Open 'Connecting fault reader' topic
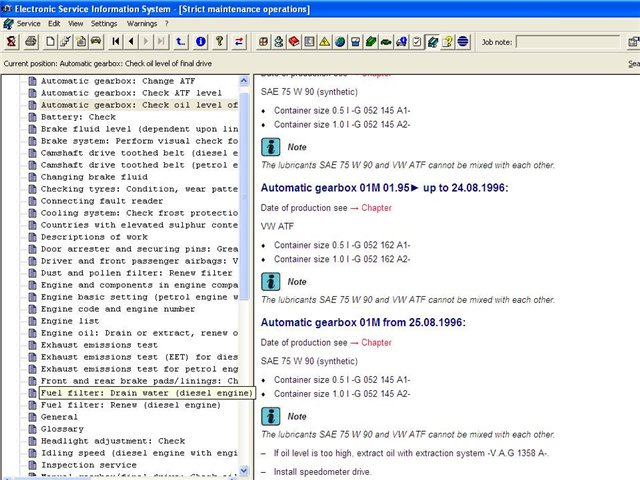The width and height of the screenshot is (640, 480). (102, 201)
